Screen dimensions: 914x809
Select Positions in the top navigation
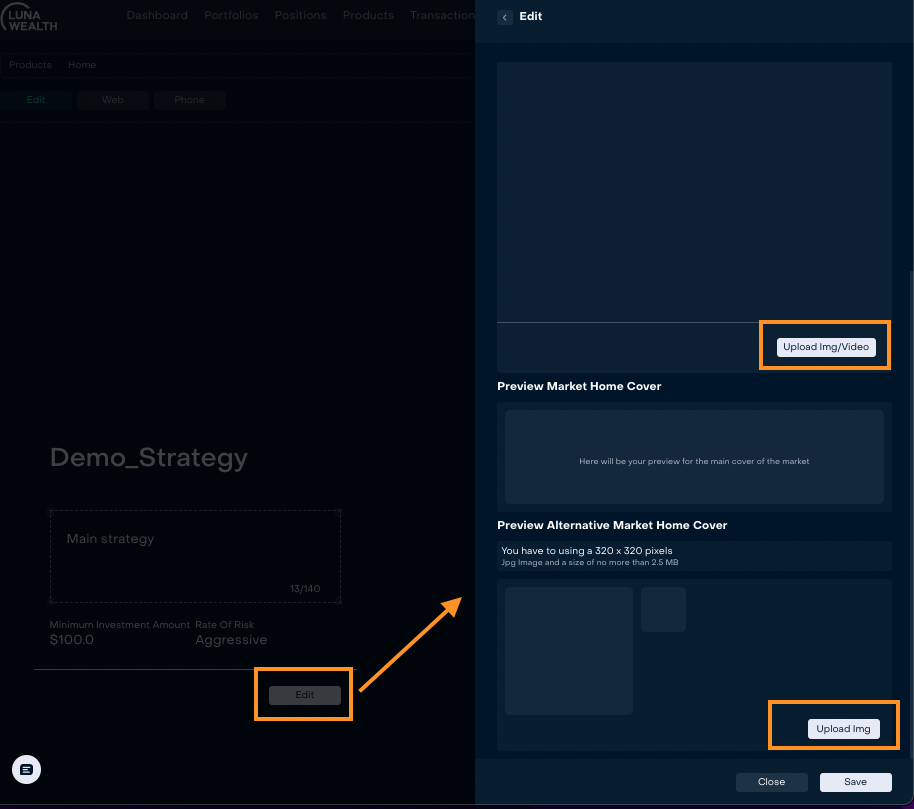[300, 16]
